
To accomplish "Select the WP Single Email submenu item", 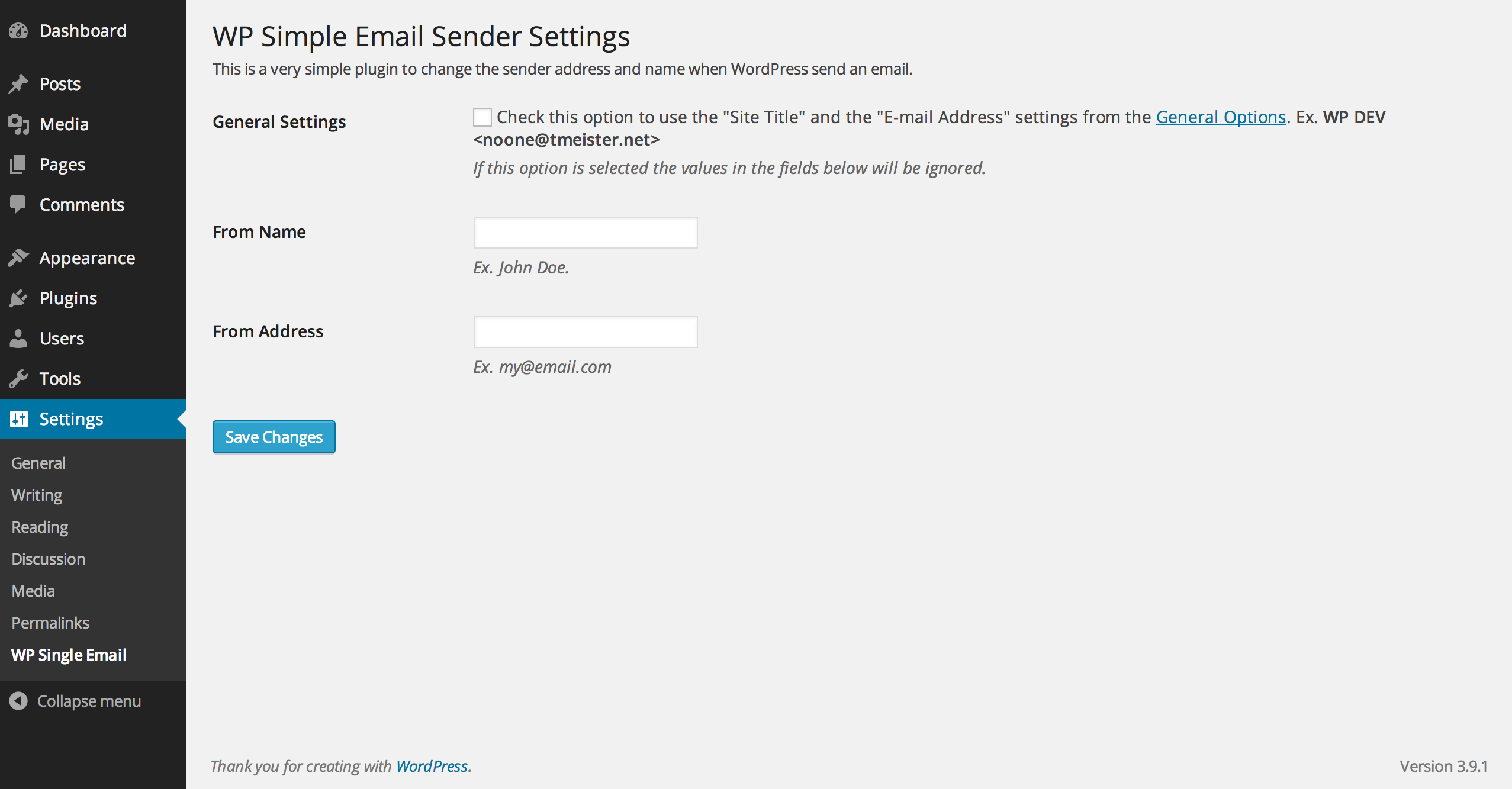I will pos(69,655).
